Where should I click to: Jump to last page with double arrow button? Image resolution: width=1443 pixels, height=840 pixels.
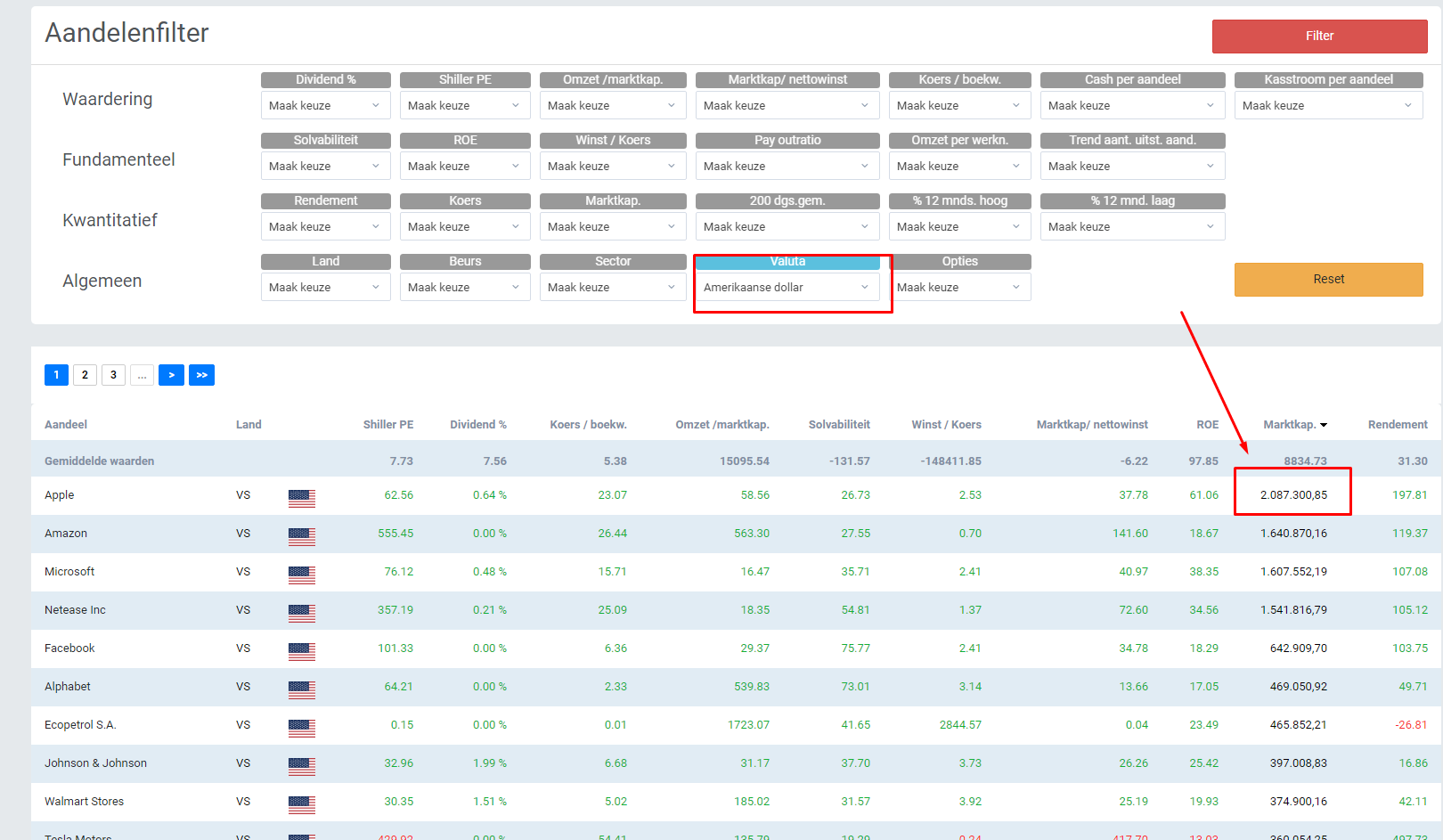(201, 375)
